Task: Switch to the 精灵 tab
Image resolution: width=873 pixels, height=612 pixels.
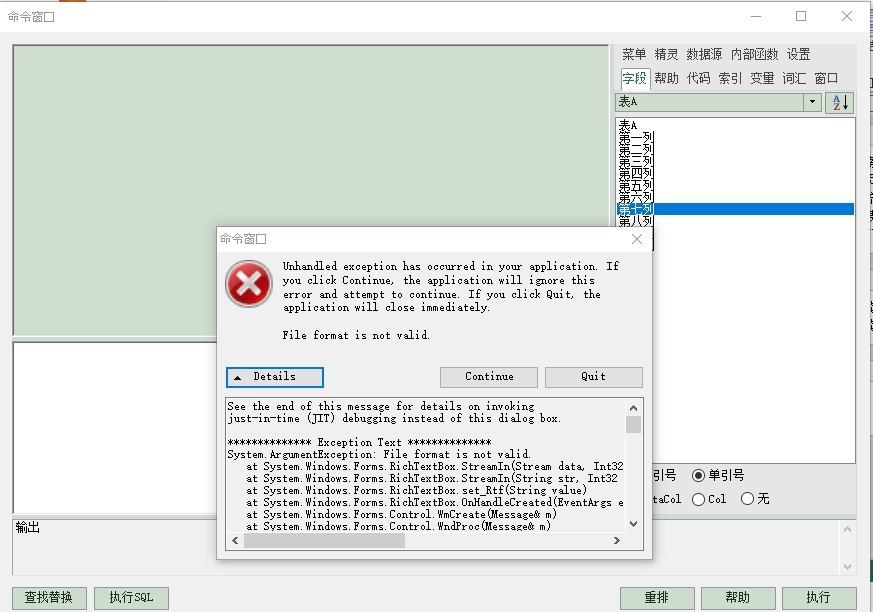Action: (x=666, y=54)
